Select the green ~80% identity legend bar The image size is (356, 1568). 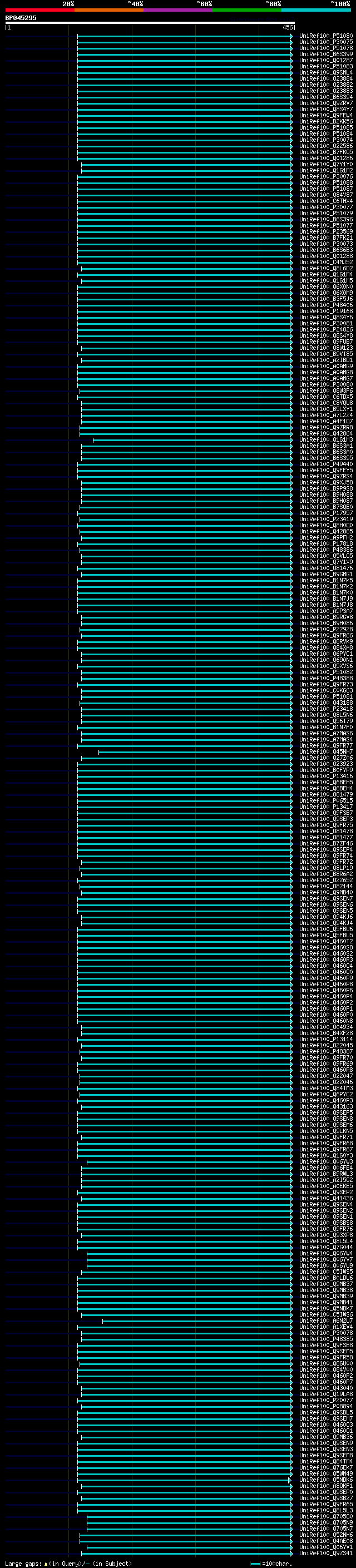pos(246,10)
